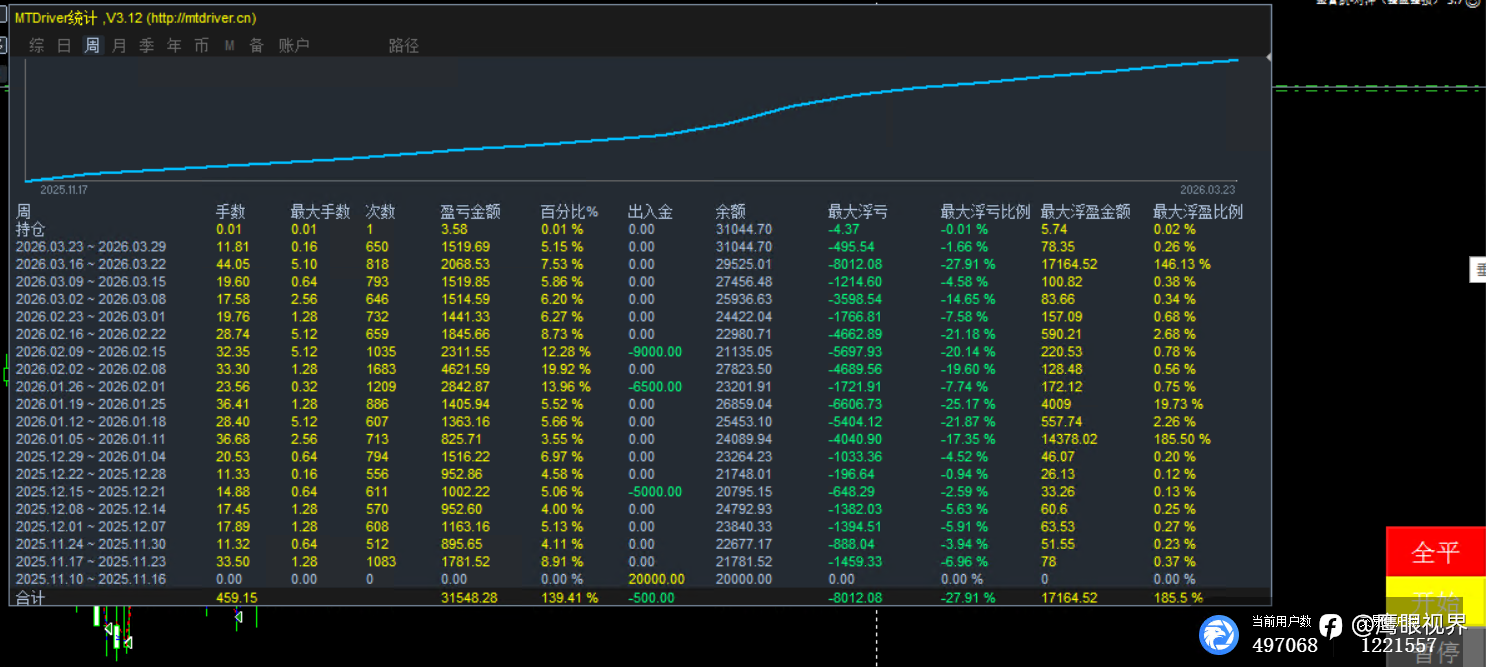Click the 14378.02 max floating profit value
The width and height of the screenshot is (1486, 667).
[x=1069, y=439]
